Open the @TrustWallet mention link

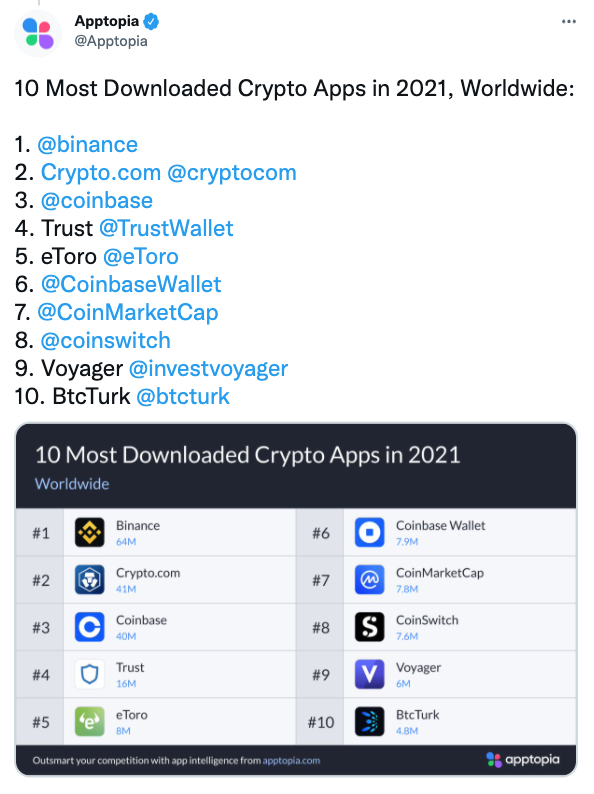pyautogui.click(x=166, y=228)
